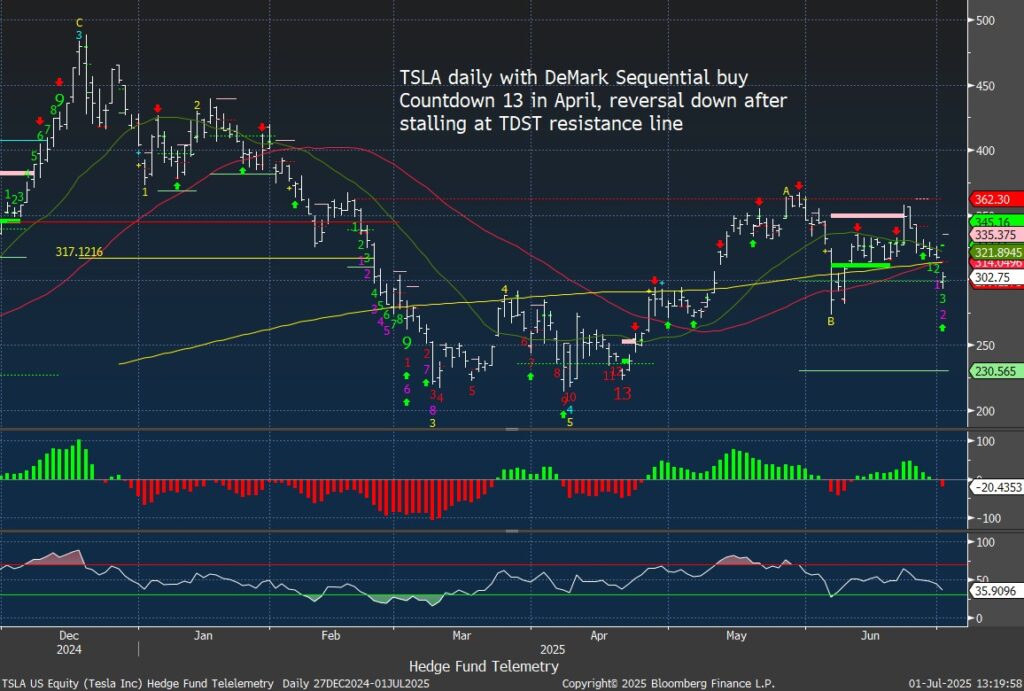This screenshot has height=691, width=1024.
Task: Click the green 321.8945 price label
Action: (x=997, y=253)
